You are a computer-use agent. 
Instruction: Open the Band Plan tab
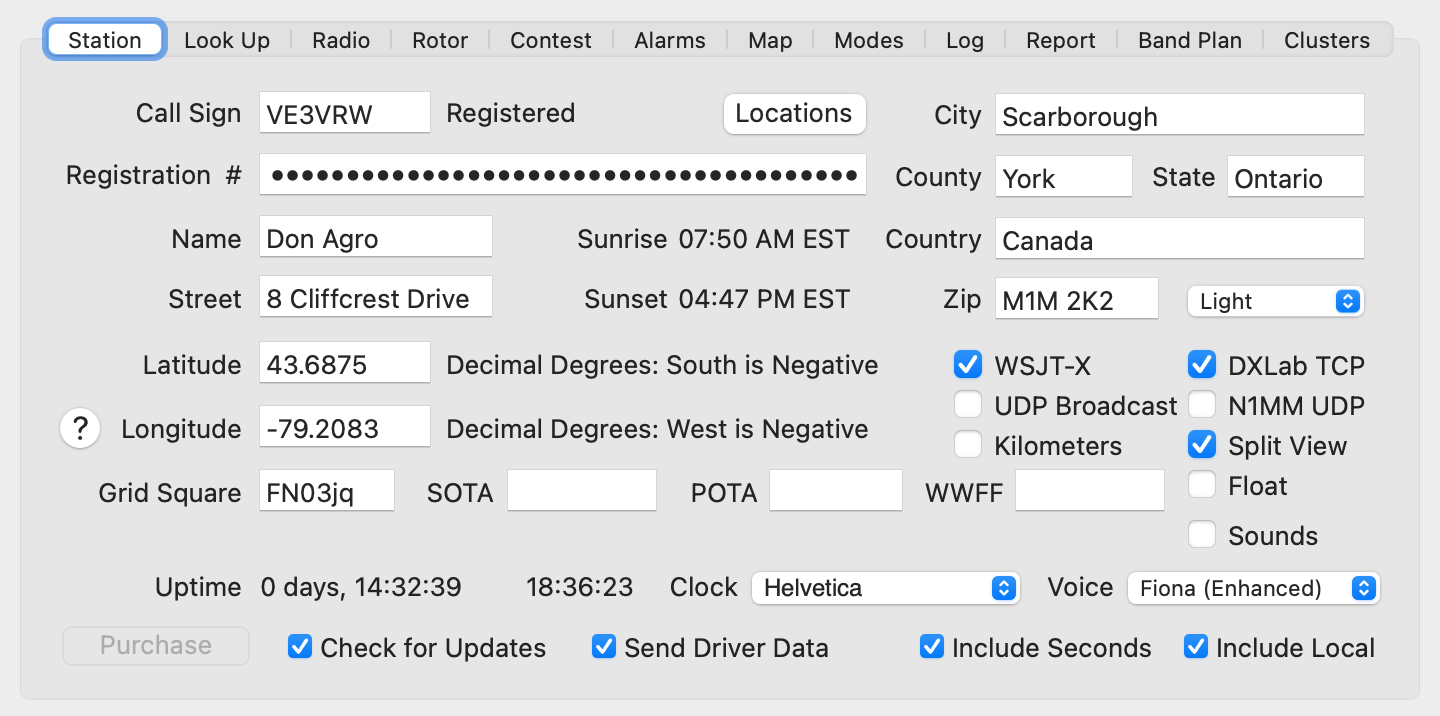(1190, 41)
